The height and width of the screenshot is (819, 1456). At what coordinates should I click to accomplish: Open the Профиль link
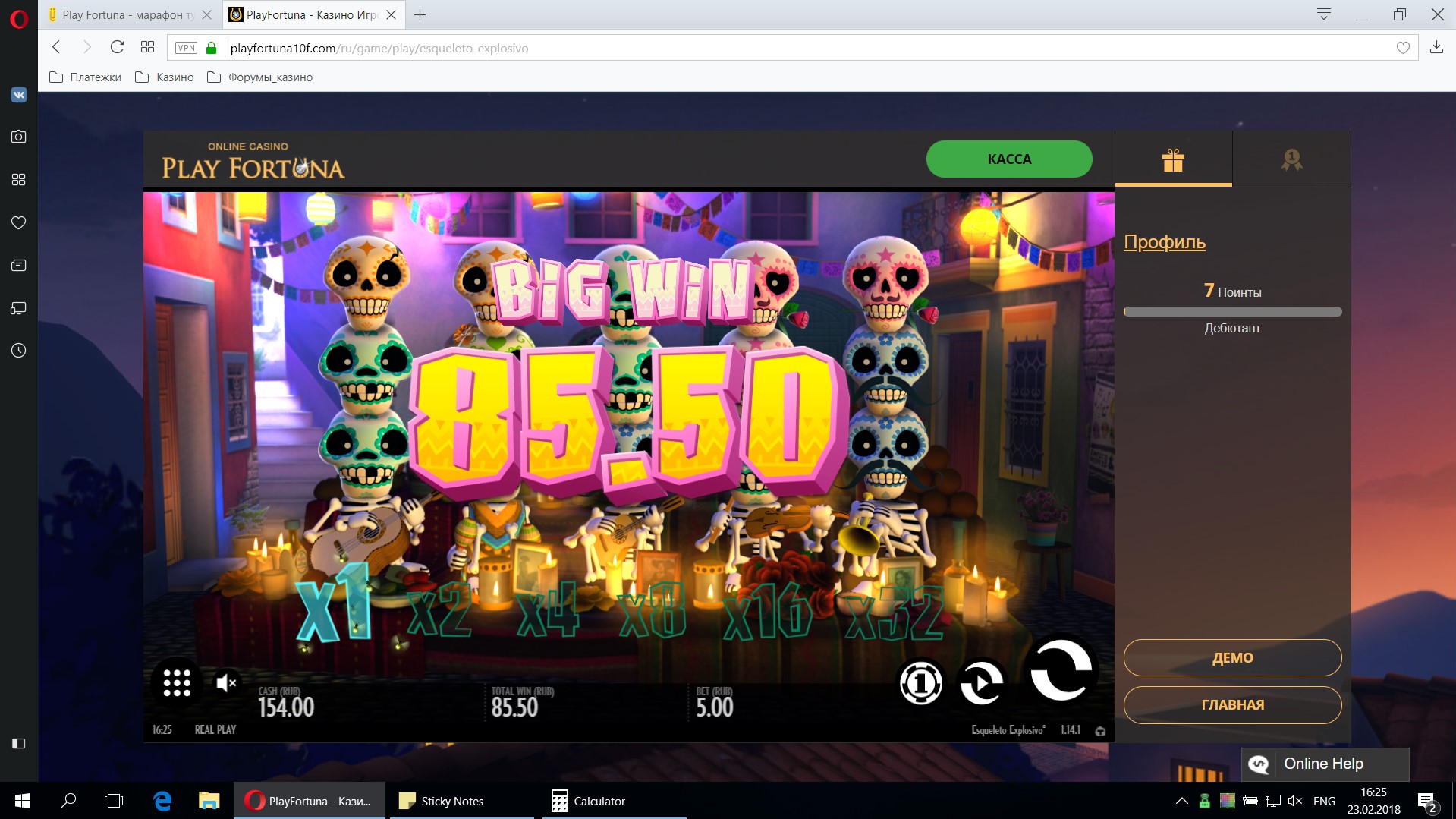(x=1165, y=242)
